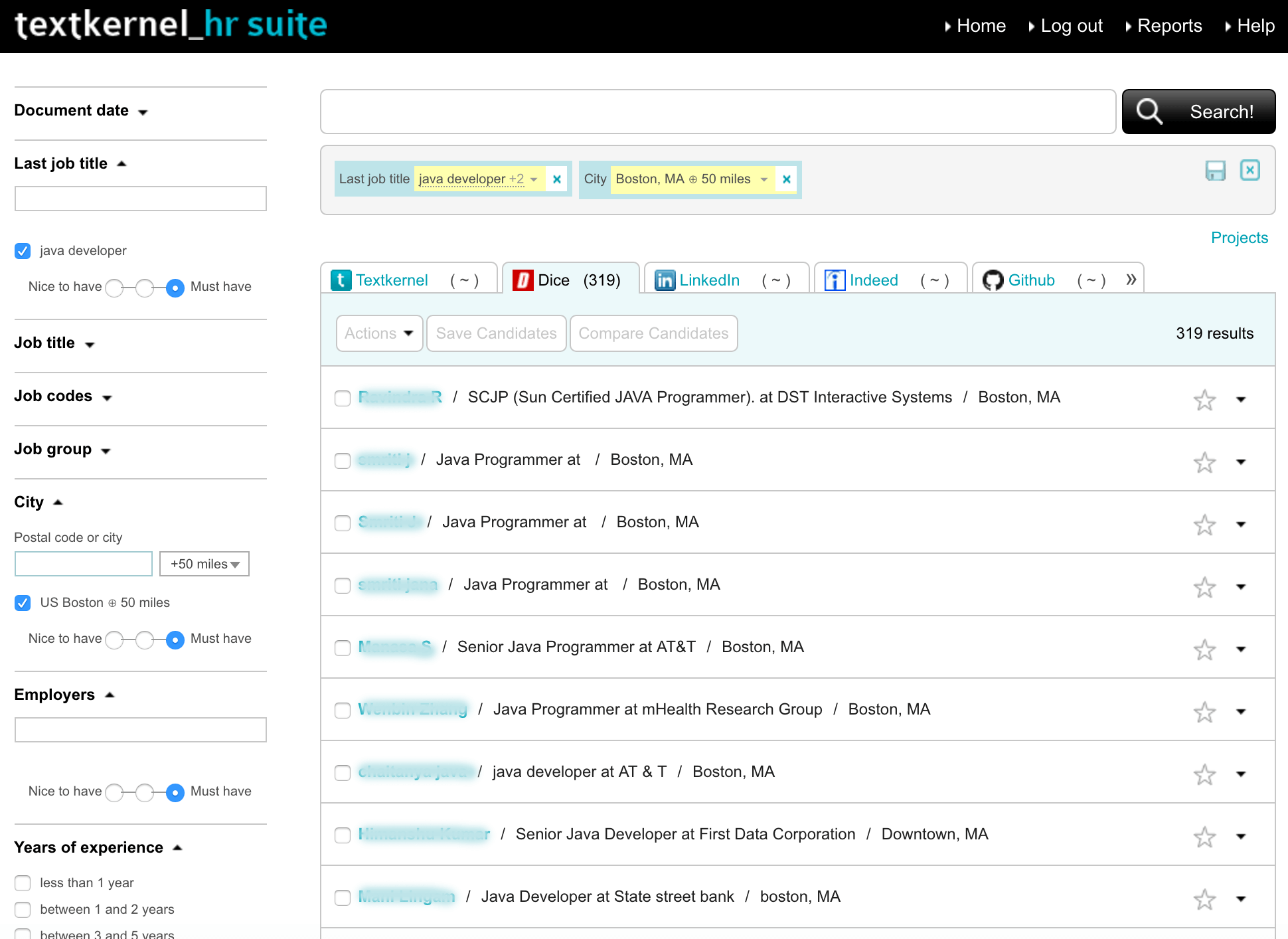Screen dimensions: 1288x939
Task: Check less than 1 year experience
Action: (23, 883)
